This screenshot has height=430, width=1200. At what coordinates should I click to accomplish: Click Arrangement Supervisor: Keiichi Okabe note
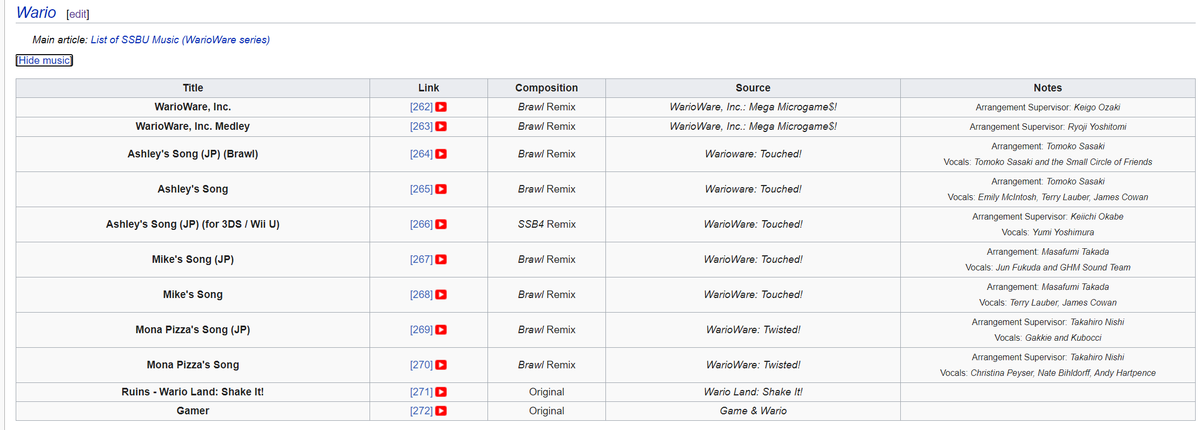[1048, 216]
